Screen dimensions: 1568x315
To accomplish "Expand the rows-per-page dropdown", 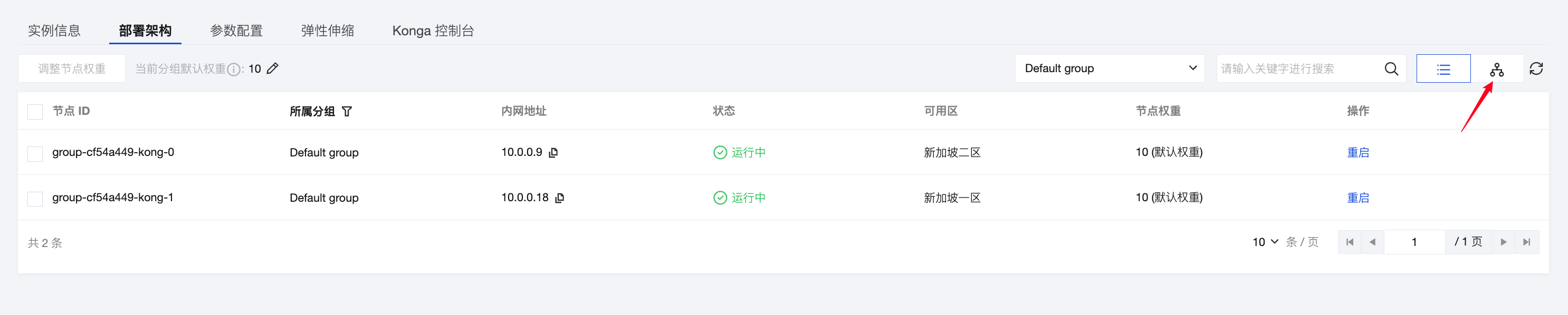I will click(1265, 242).
